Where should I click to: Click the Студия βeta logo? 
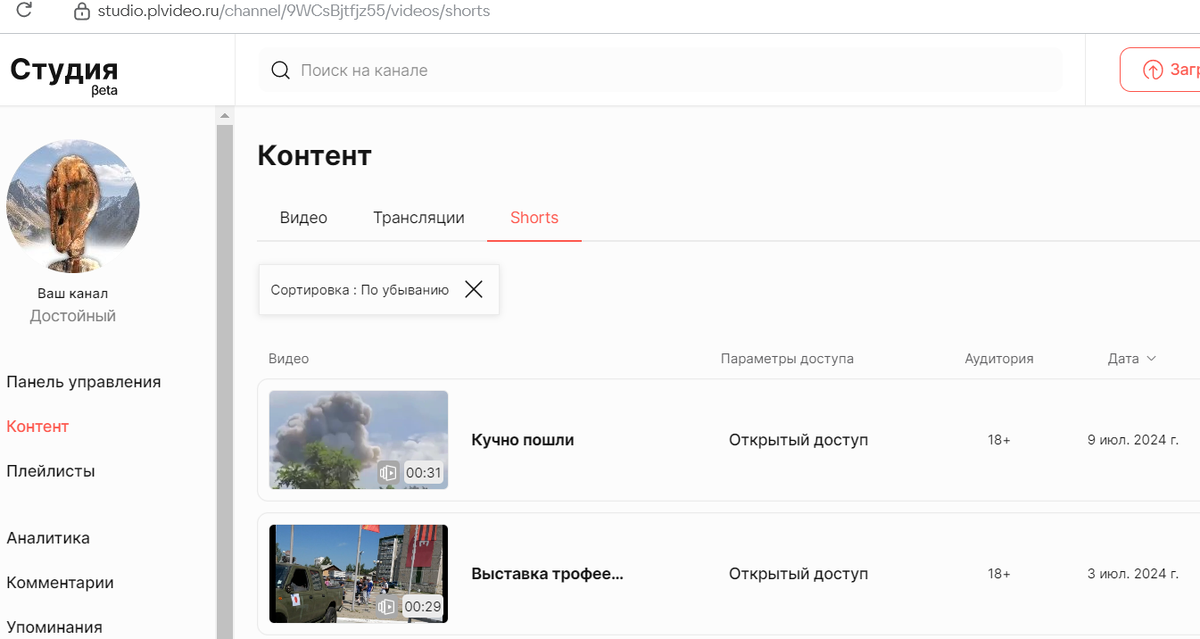62,73
